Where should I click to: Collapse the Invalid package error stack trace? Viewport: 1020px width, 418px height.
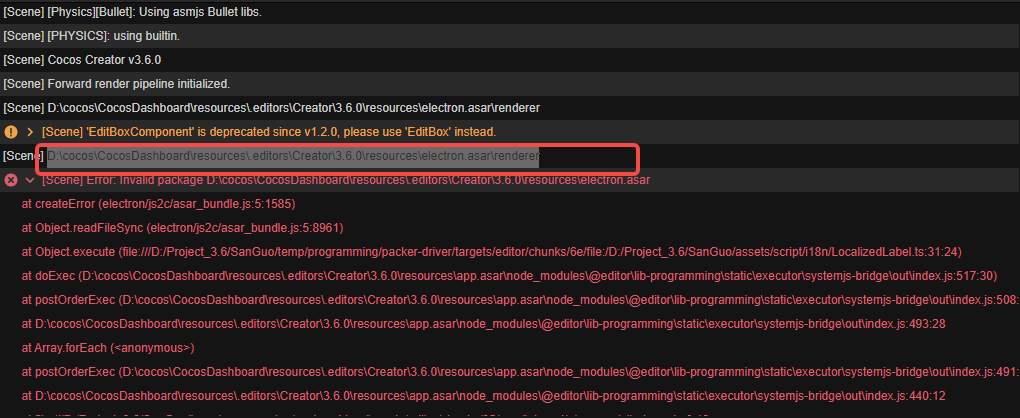(x=30, y=180)
